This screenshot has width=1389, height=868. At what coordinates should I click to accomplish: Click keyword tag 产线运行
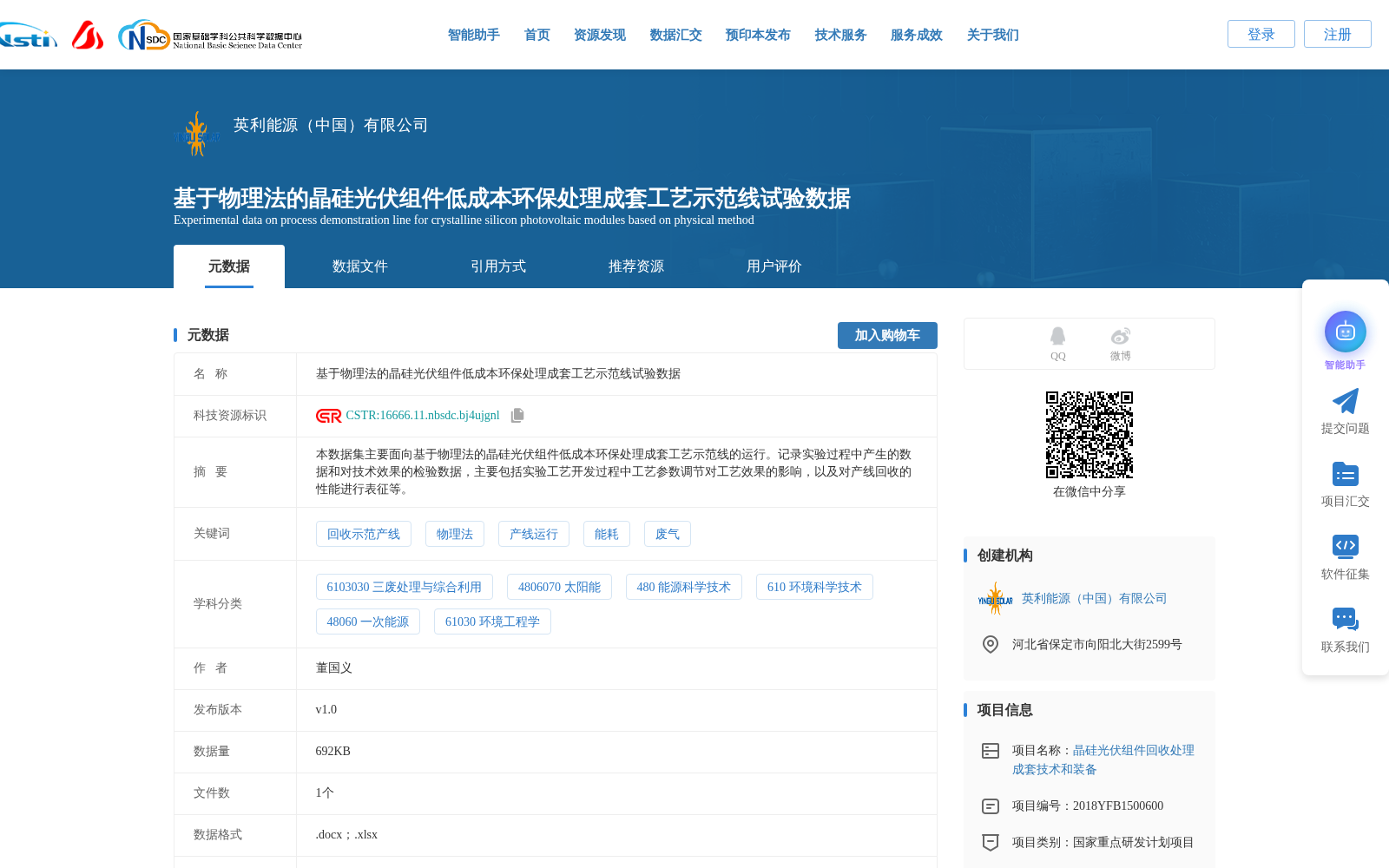tap(534, 534)
